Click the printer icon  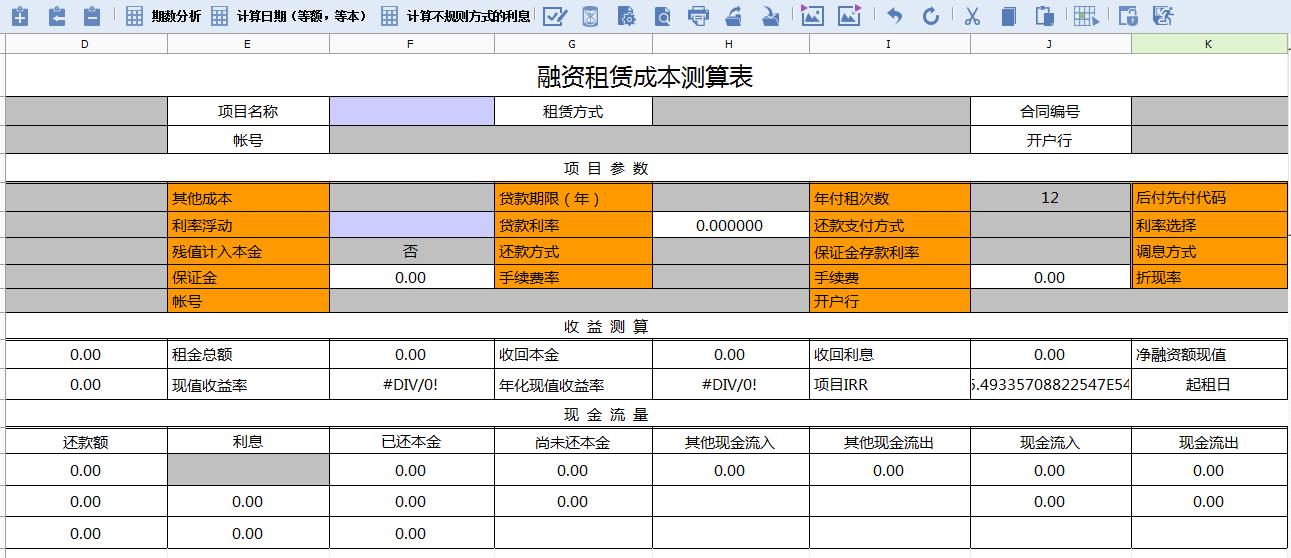click(699, 16)
